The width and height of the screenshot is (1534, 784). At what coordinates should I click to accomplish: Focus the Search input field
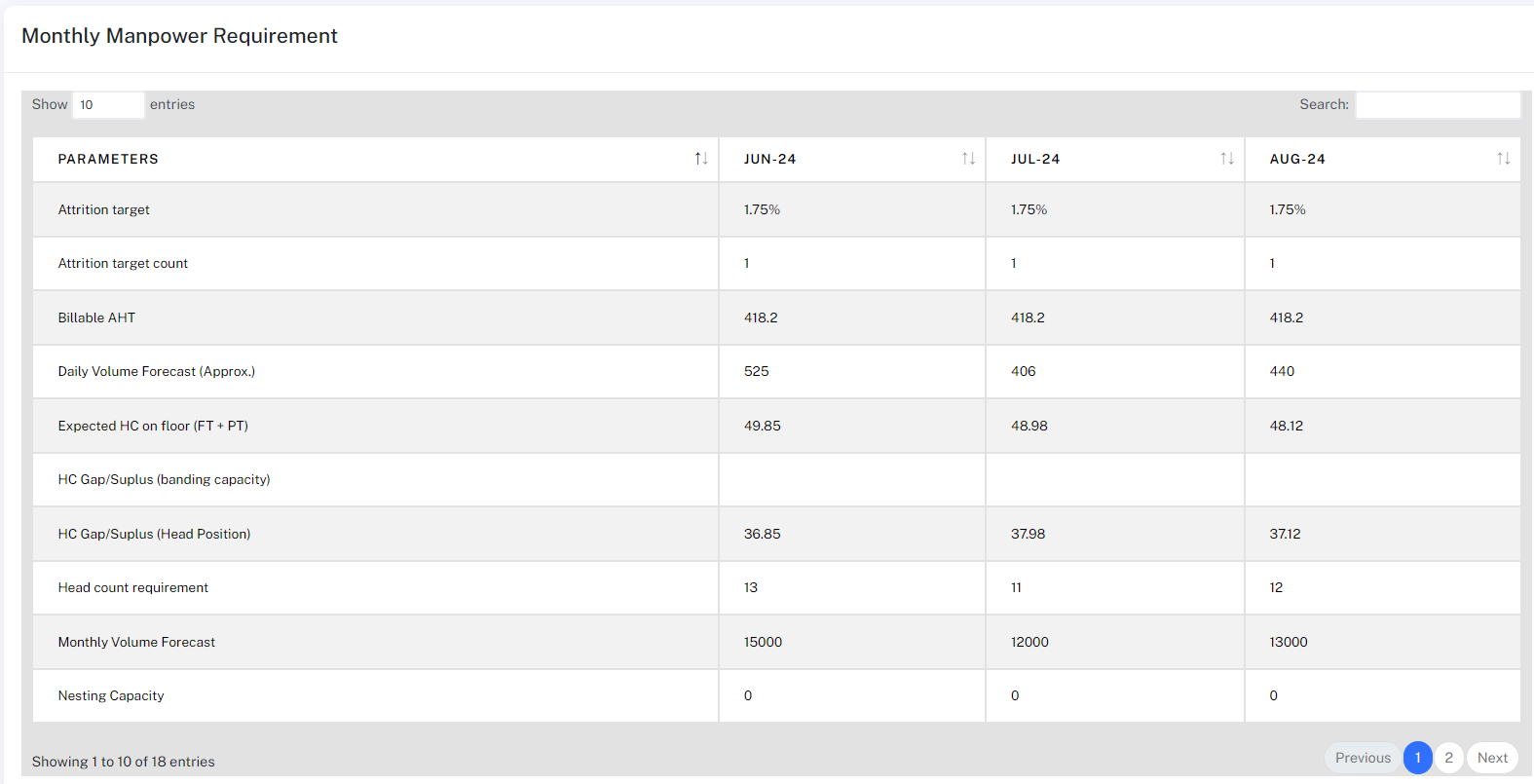[1438, 105]
